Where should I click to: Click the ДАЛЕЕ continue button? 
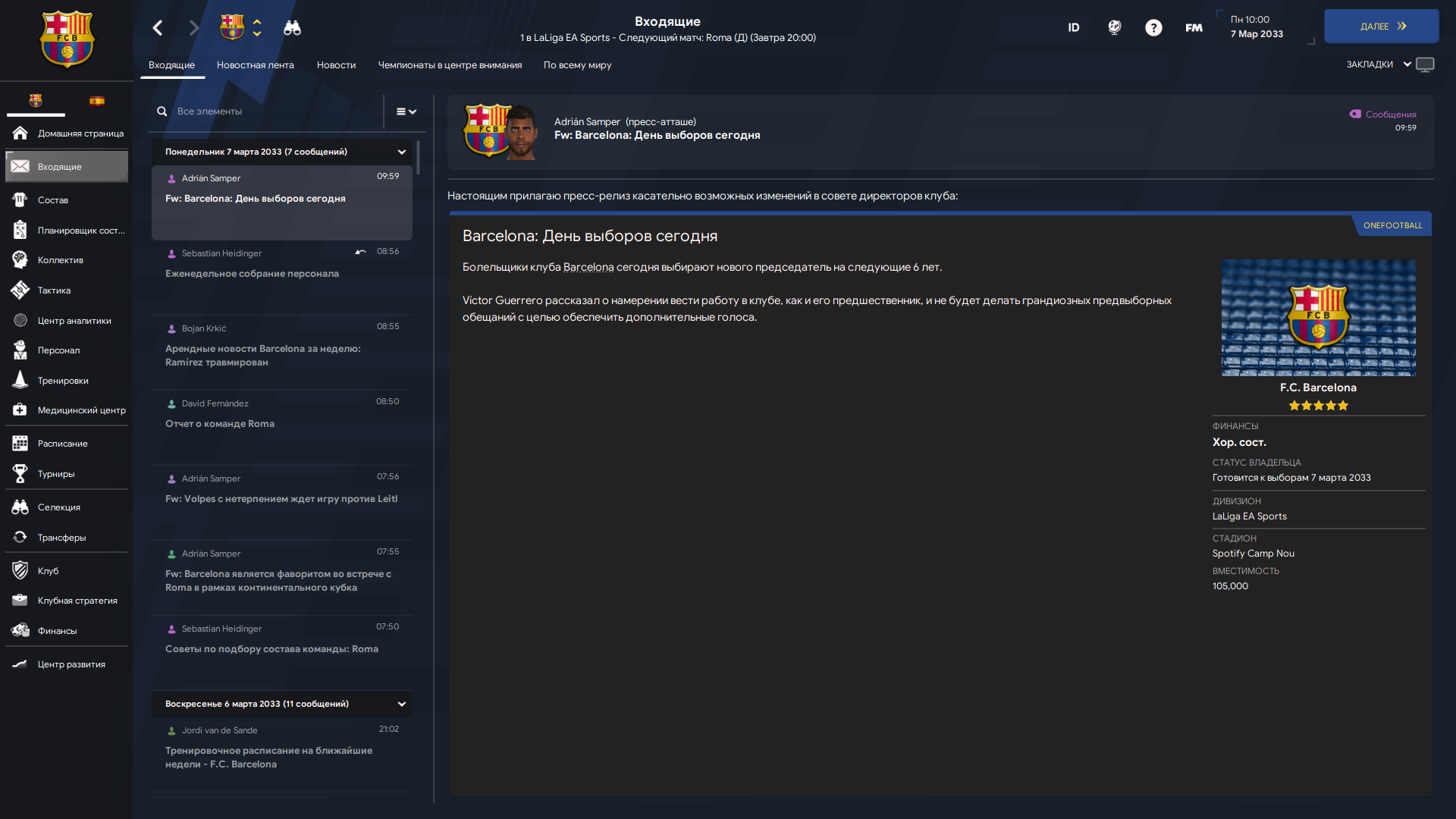coord(1382,27)
